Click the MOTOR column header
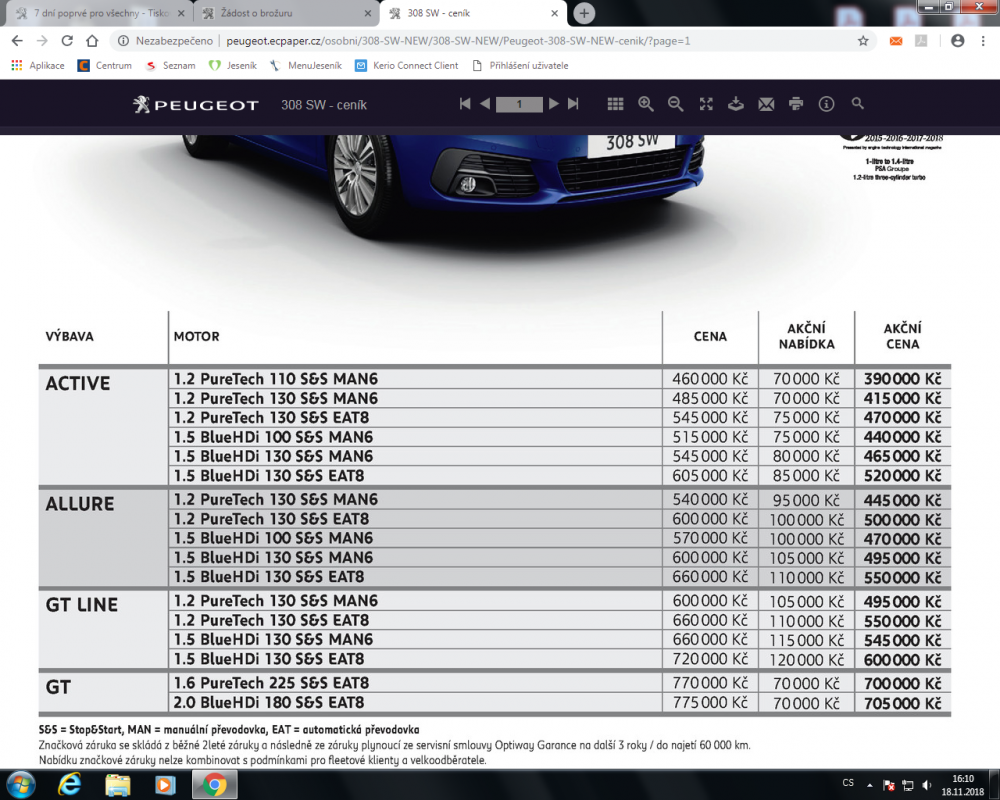Viewport: 1000px width, 800px height. 196,336
